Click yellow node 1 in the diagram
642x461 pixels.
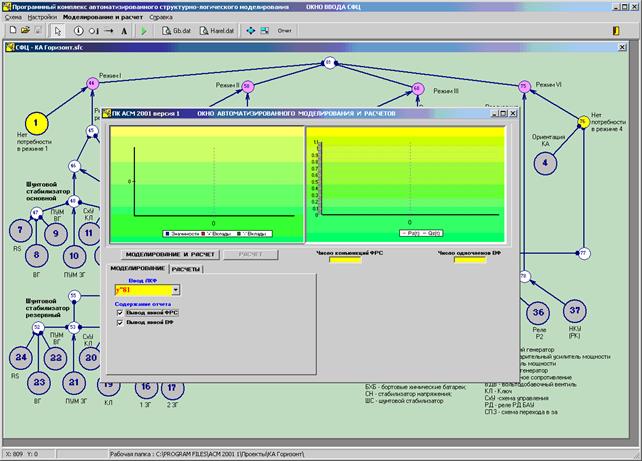pyautogui.click(x=36, y=124)
